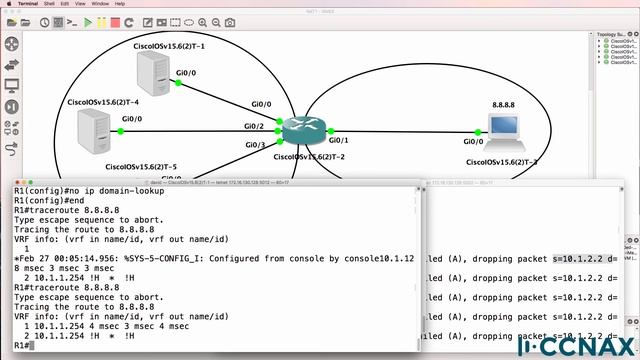Click the Gi0/2 interface label
Screen dimensions: 640x360
click(x=254, y=126)
